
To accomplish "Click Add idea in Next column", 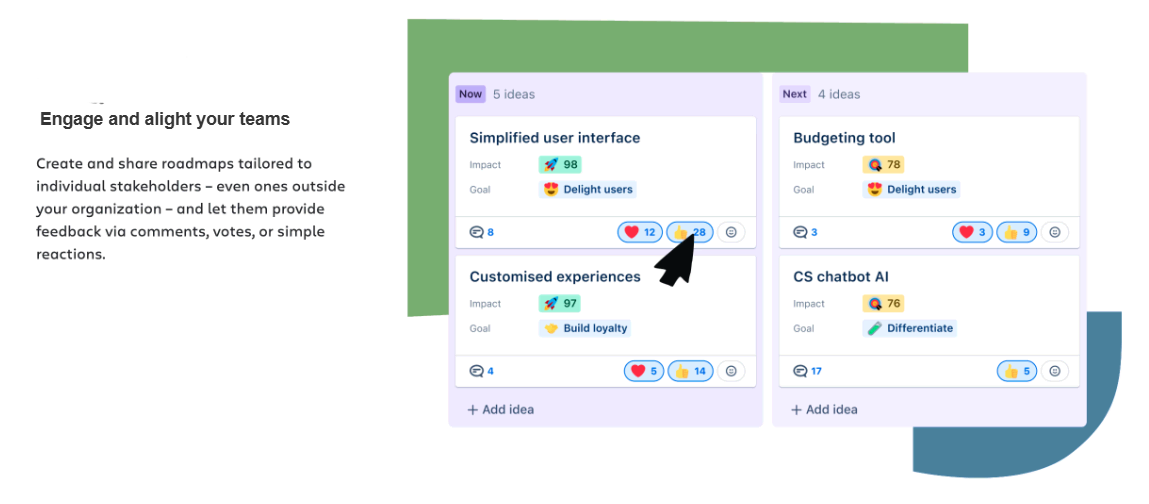I will pos(825,409).
